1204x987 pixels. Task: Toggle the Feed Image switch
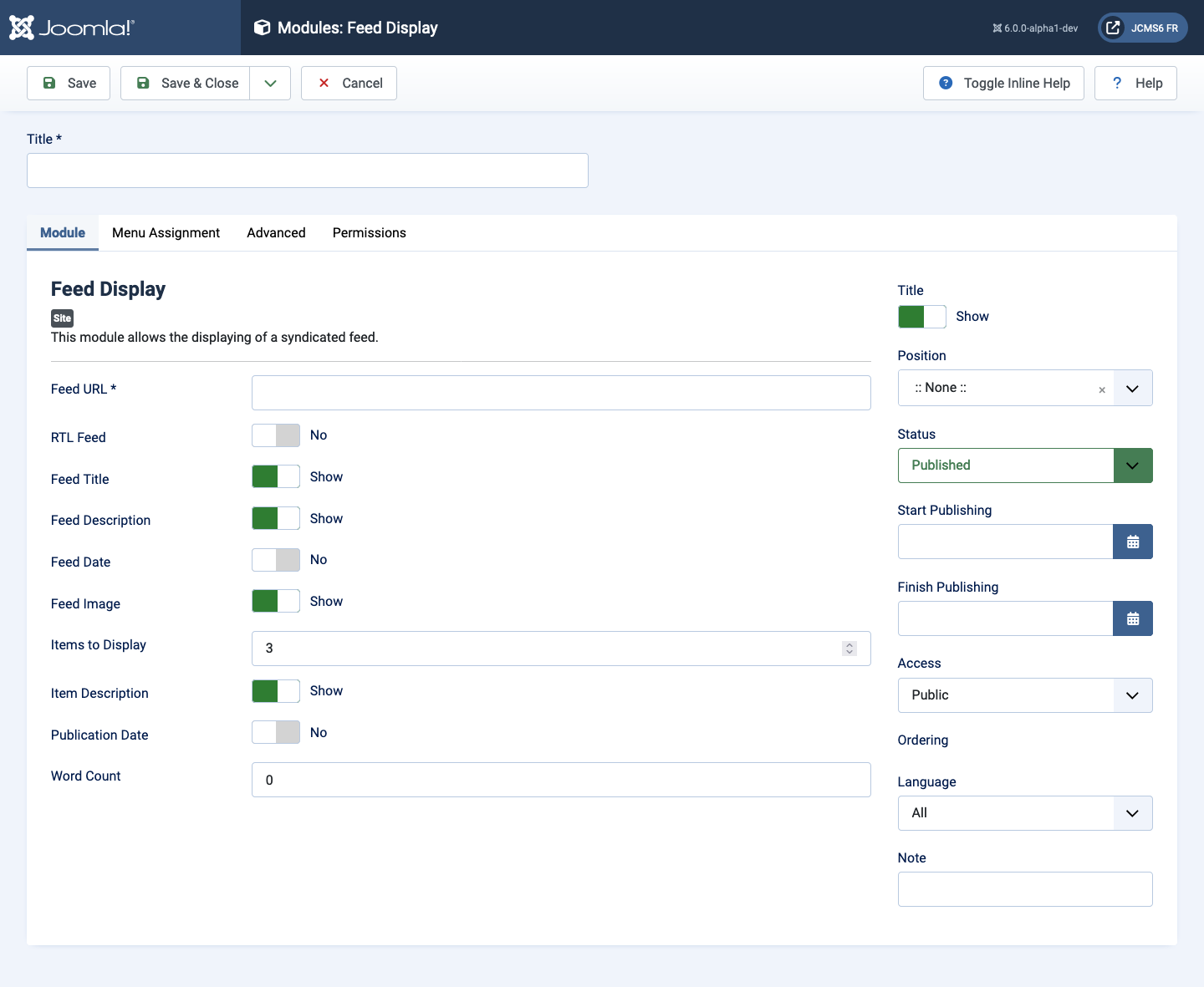(276, 601)
